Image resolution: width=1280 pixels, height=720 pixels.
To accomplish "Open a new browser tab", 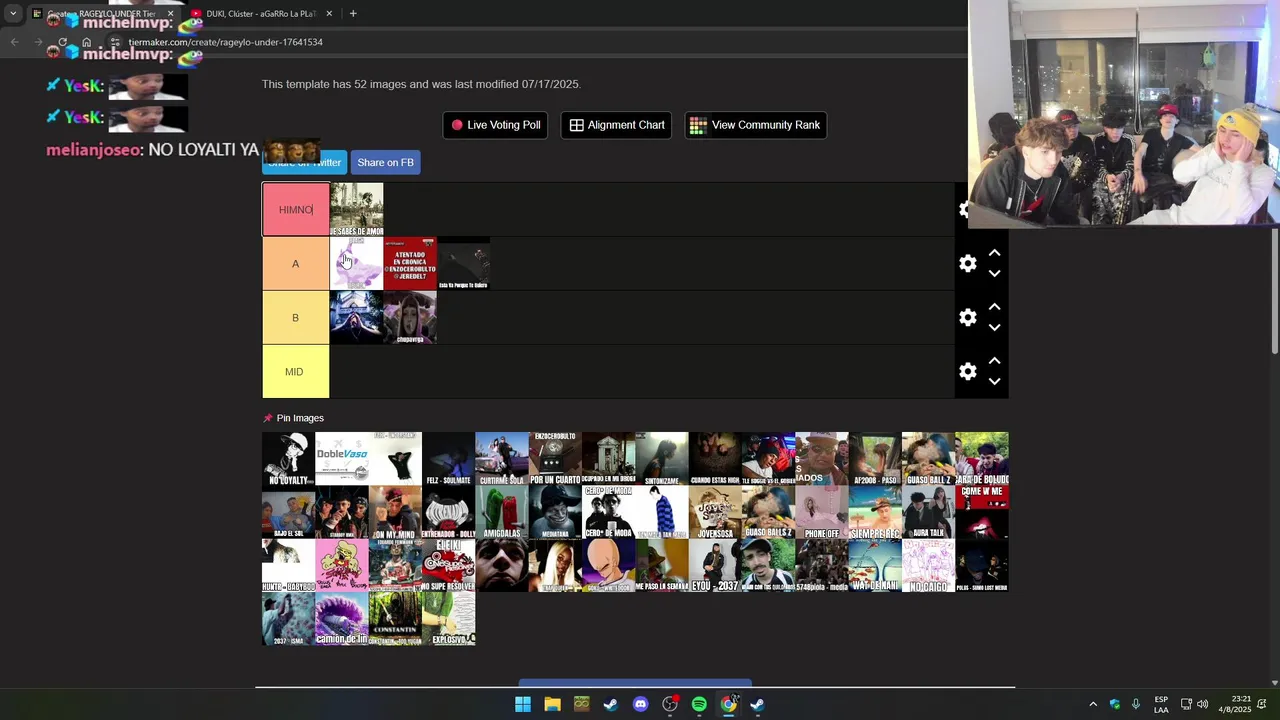I will coord(353,13).
